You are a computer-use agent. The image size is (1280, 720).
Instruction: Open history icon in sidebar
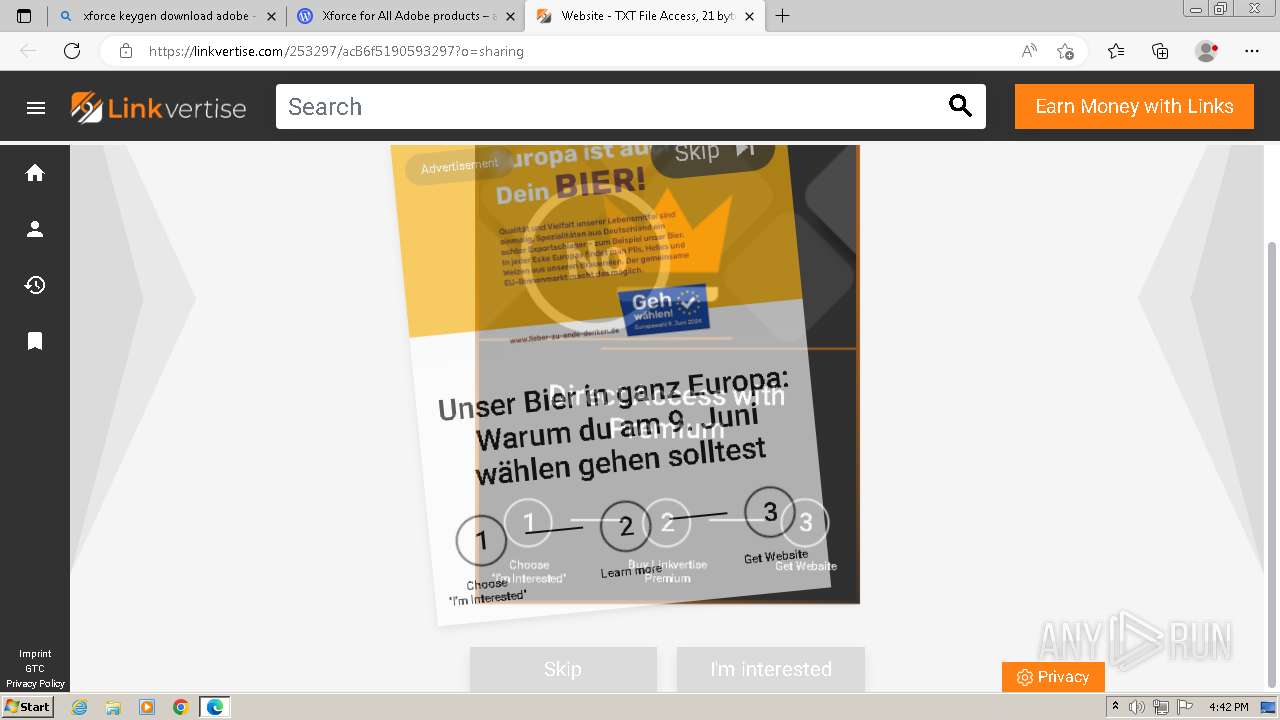[x=35, y=285]
